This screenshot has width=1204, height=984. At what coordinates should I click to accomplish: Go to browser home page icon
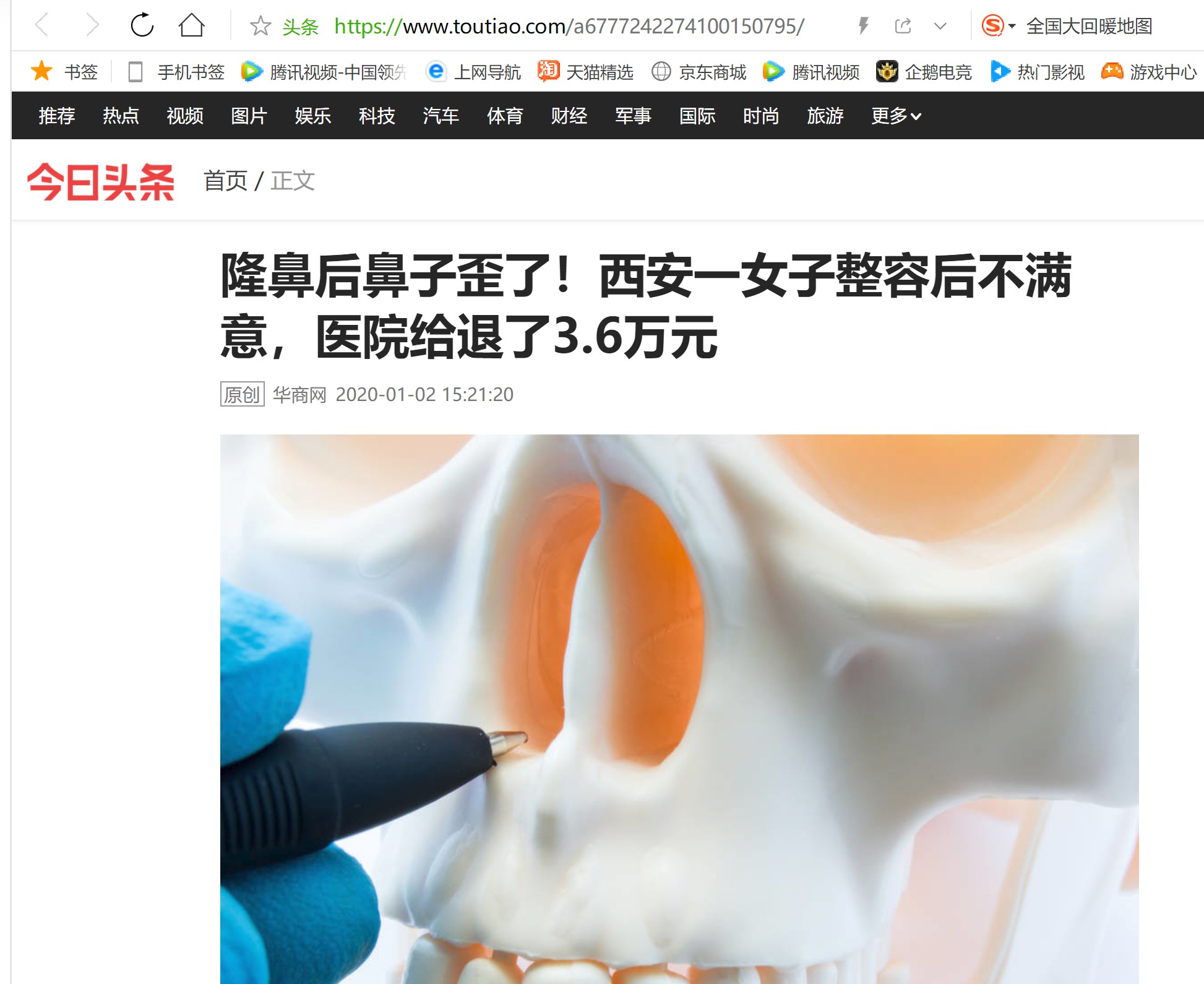tap(191, 25)
